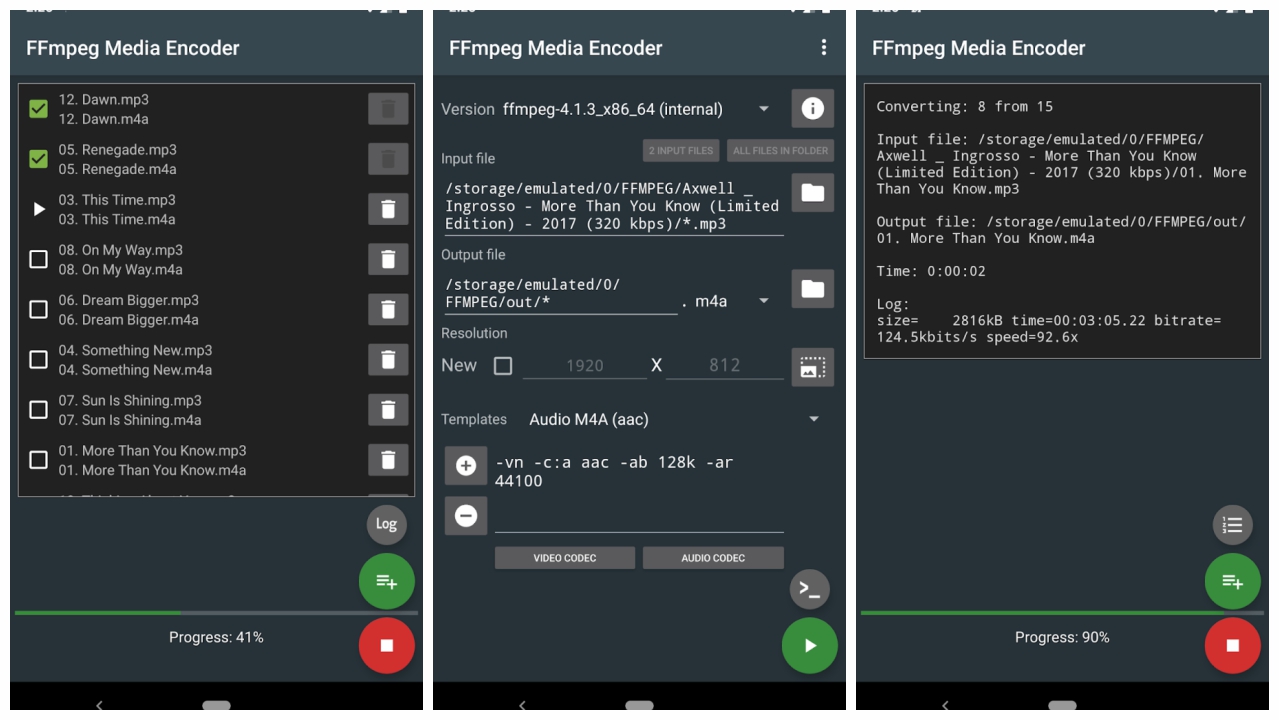
Task: Show the queue list from log screen
Action: tap(1232, 524)
